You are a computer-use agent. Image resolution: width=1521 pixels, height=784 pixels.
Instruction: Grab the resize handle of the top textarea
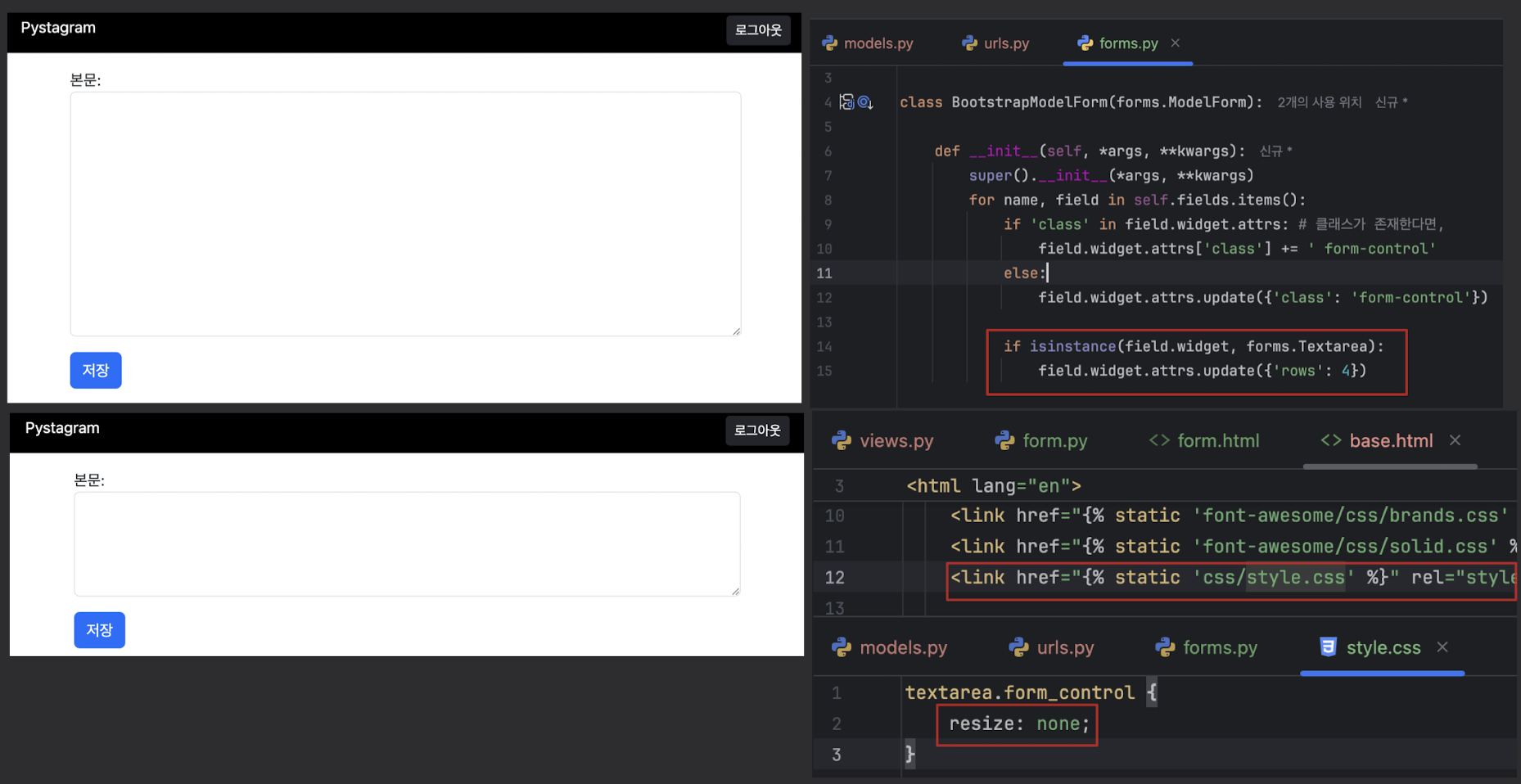737,331
